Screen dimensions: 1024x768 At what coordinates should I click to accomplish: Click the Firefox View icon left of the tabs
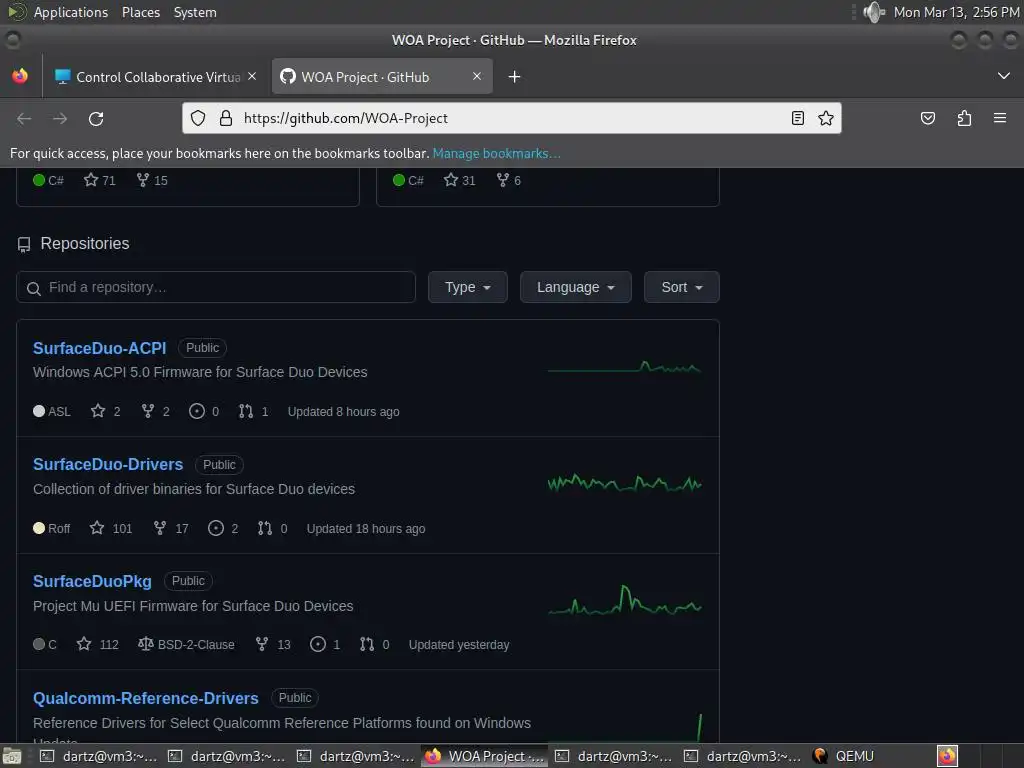[20, 76]
